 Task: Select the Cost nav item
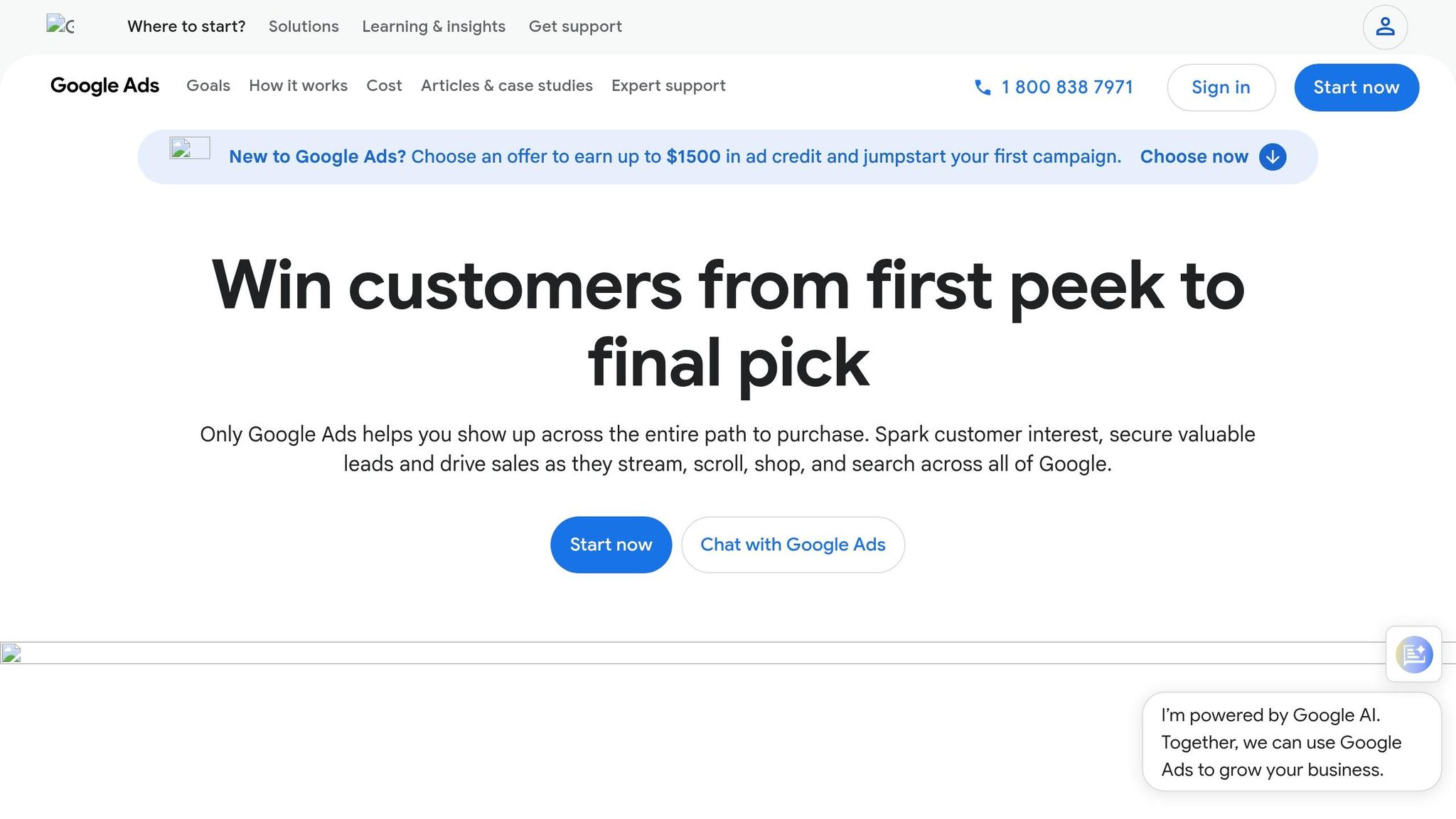(384, 86)
